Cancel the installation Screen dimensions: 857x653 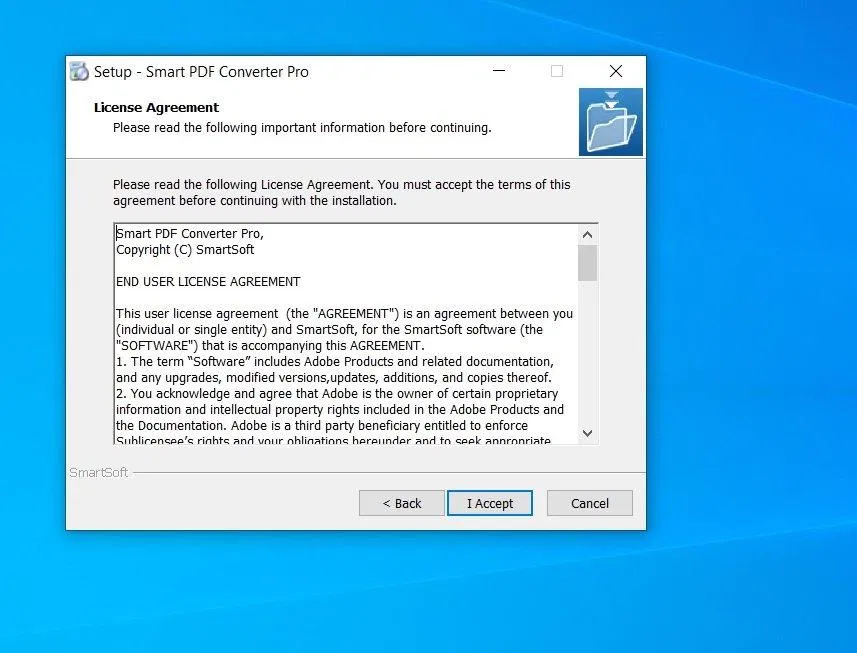[x=589, y=503]
